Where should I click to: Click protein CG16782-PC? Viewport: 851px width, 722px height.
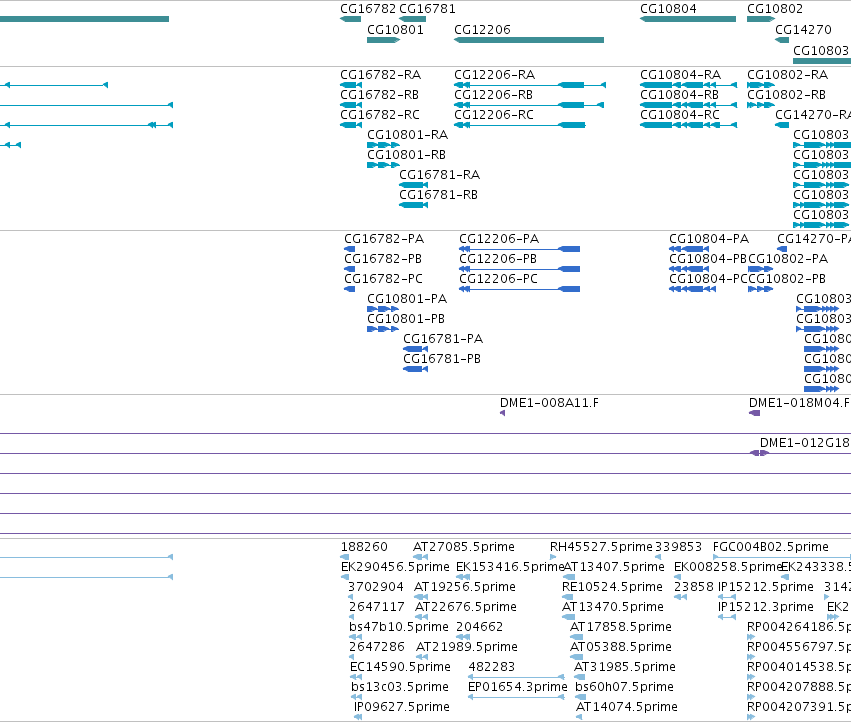384,280
